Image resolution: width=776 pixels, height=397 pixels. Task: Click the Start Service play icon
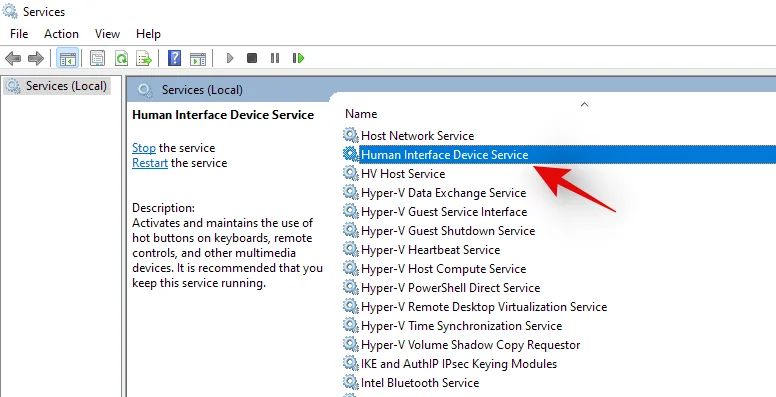coord(230,58)
